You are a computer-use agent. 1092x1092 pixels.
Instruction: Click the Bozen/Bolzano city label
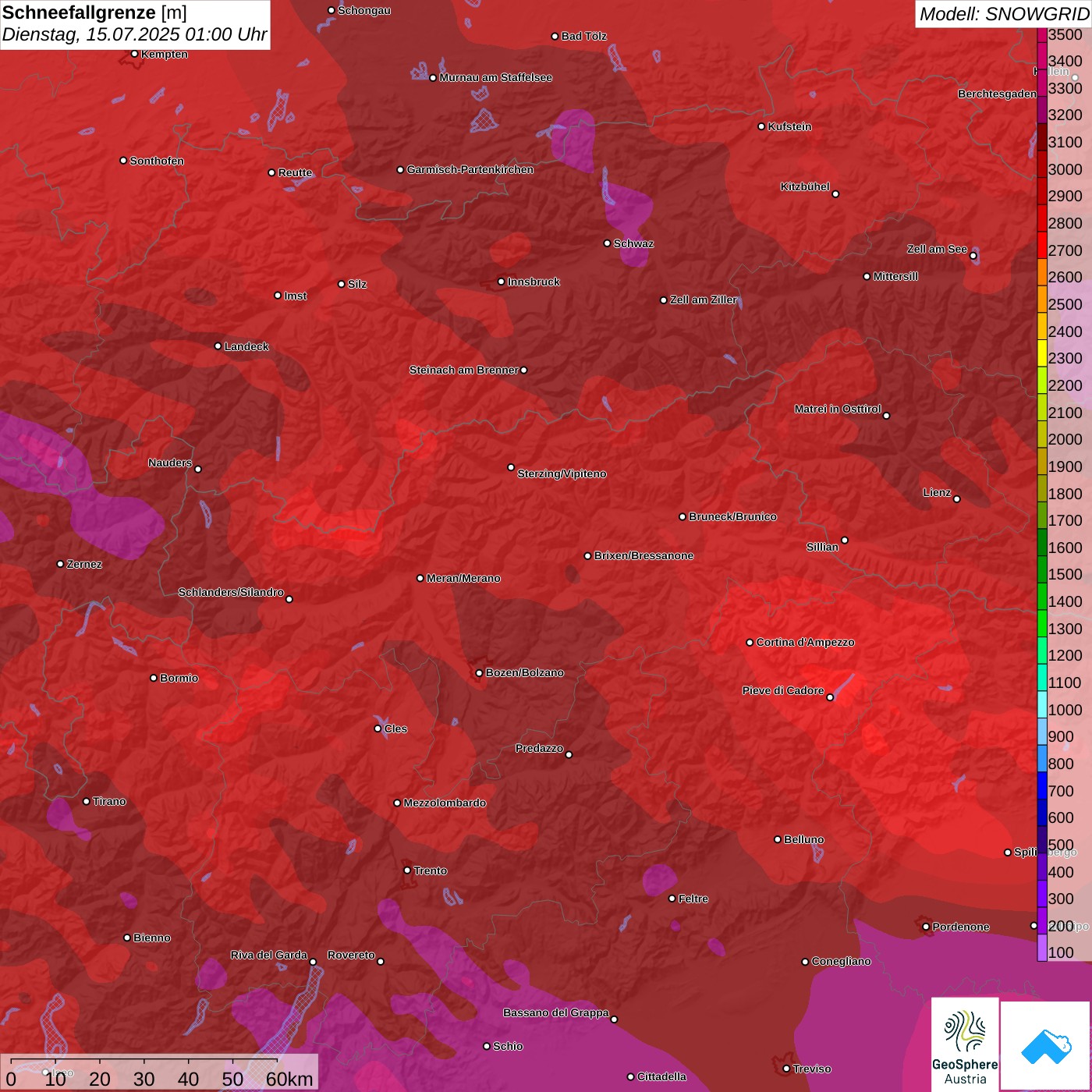pyautogui.click(x=525, y=672)
